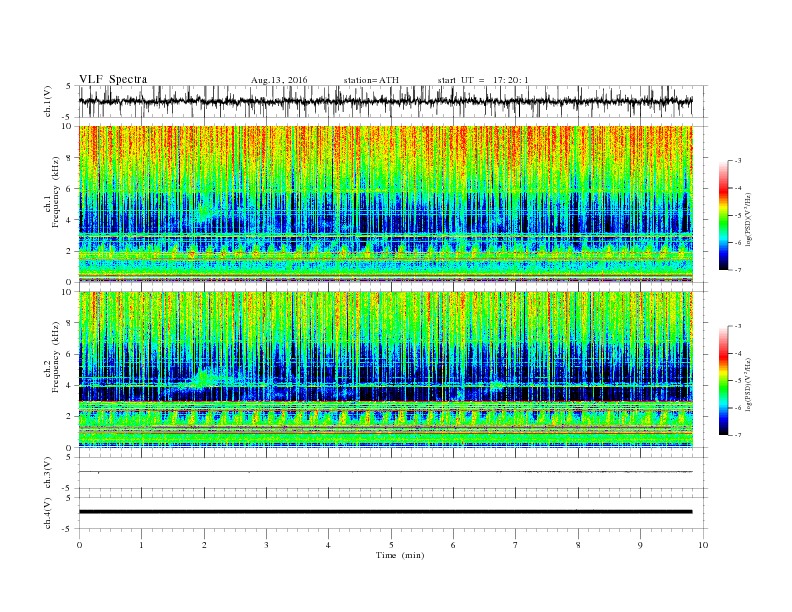Click the "8" tick on time axis

coord(578,545)
